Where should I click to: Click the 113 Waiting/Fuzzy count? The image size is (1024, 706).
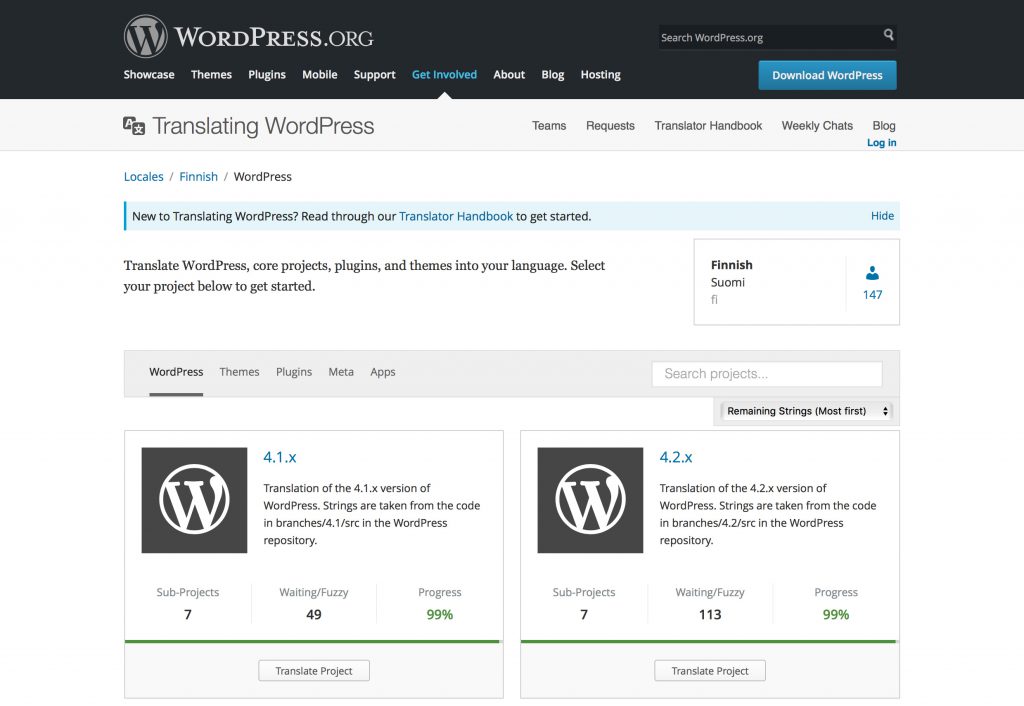(x=710, y=615)
